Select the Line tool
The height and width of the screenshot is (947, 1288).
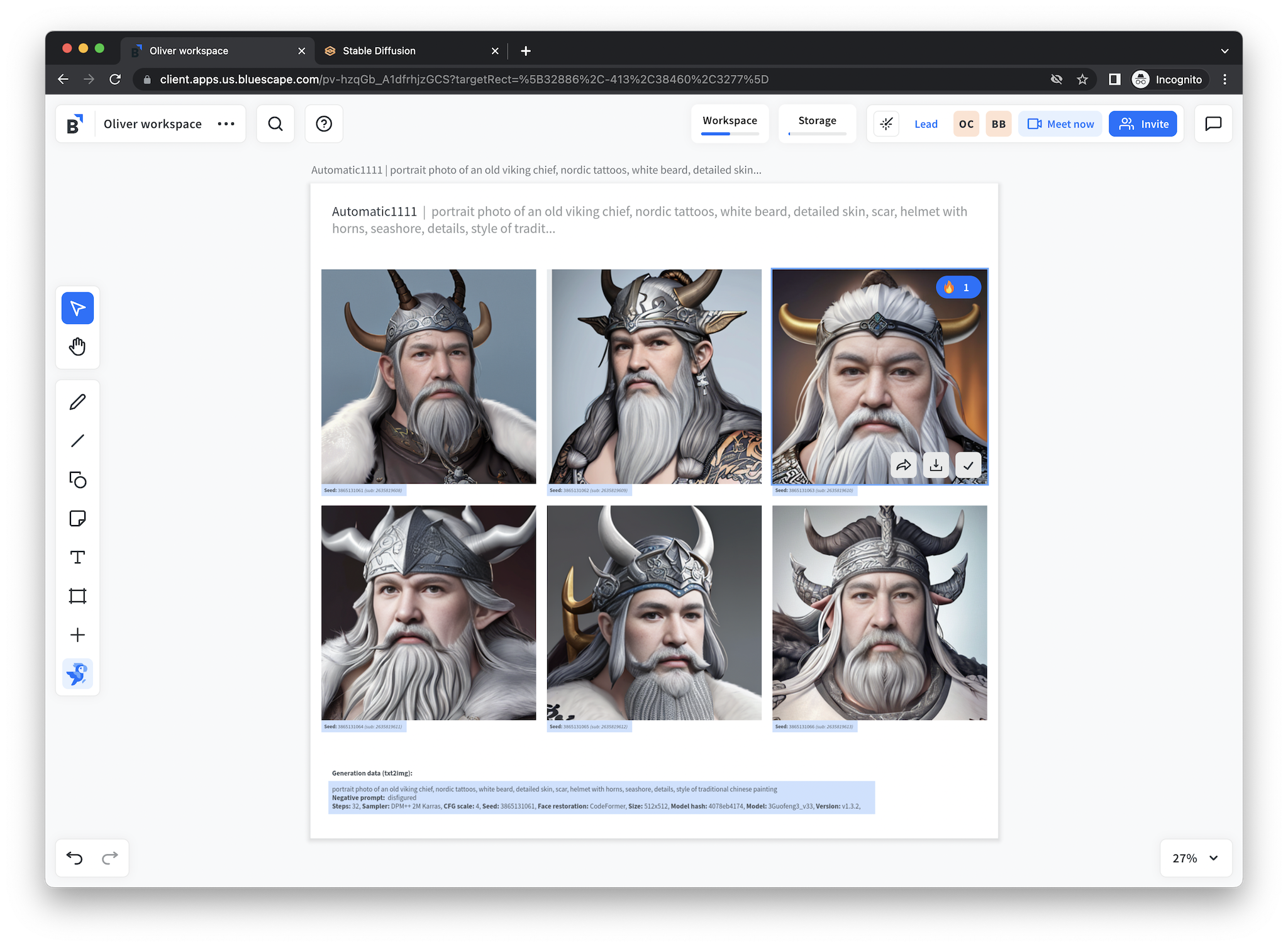(77, 441)
